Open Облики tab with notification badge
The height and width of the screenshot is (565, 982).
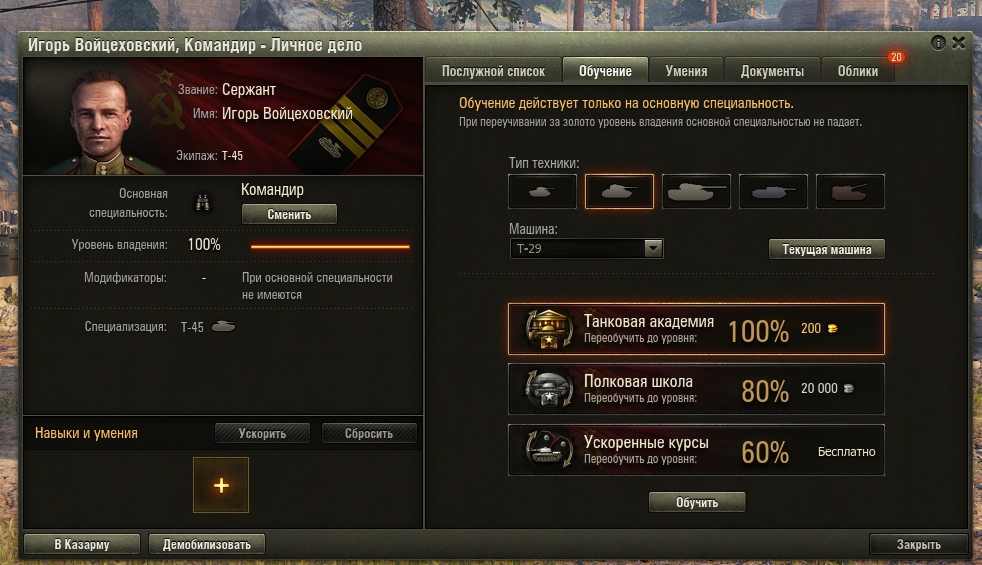coord(858,71)
